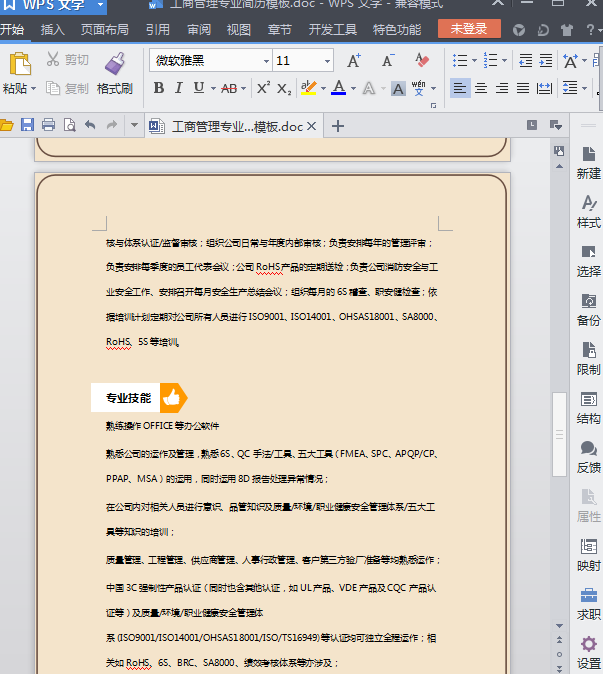The image size is (603, 674).
Task: Click the Cut (剪切) scissors icon
Action: point(52,59)
